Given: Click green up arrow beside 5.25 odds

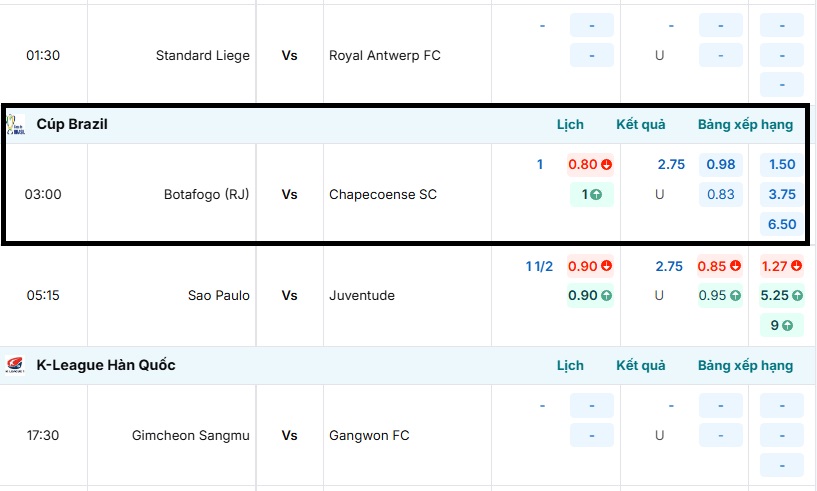Looking at the screenshot, I should click(798, 296).
